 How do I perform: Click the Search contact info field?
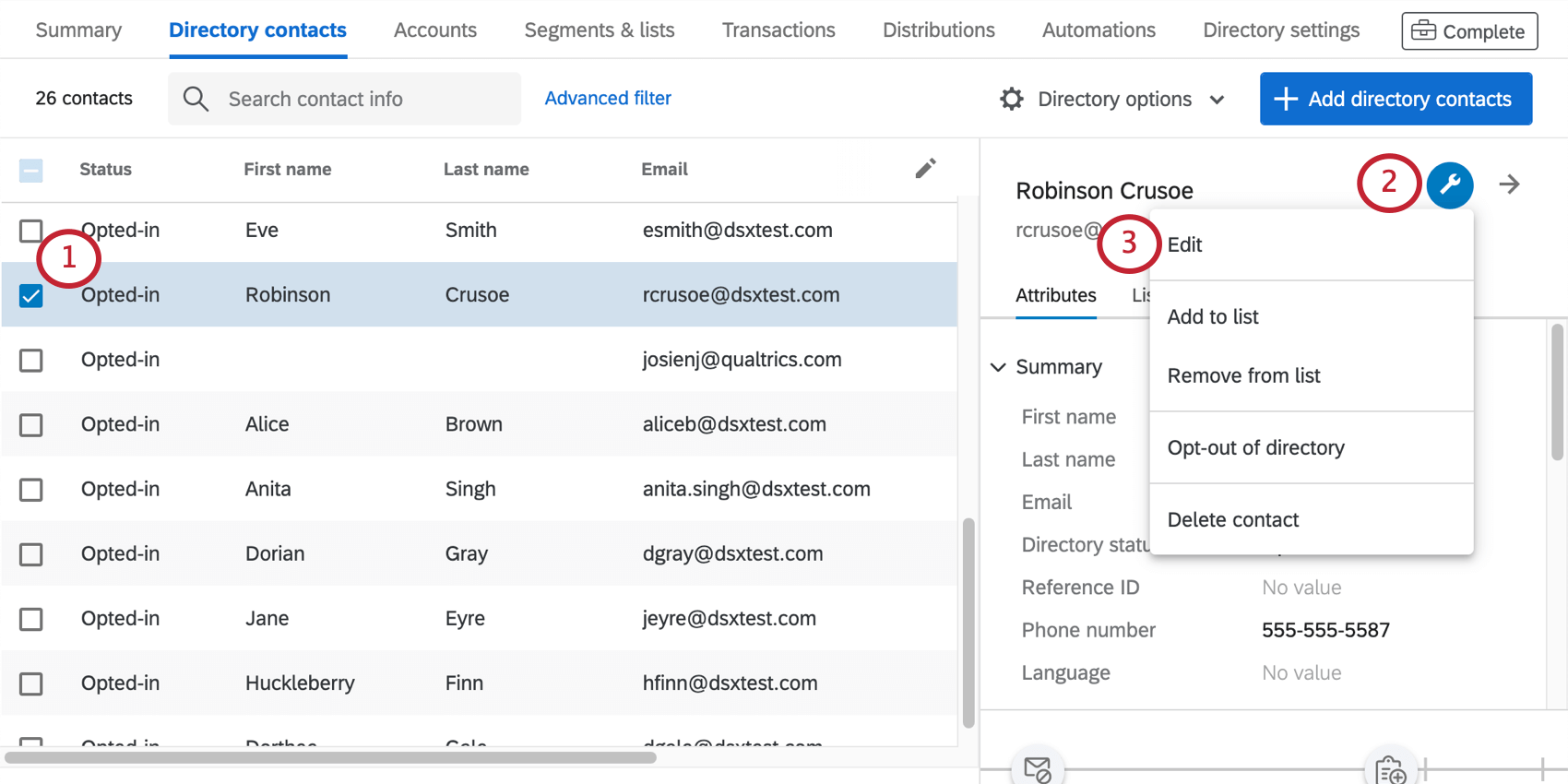point(344,99)
